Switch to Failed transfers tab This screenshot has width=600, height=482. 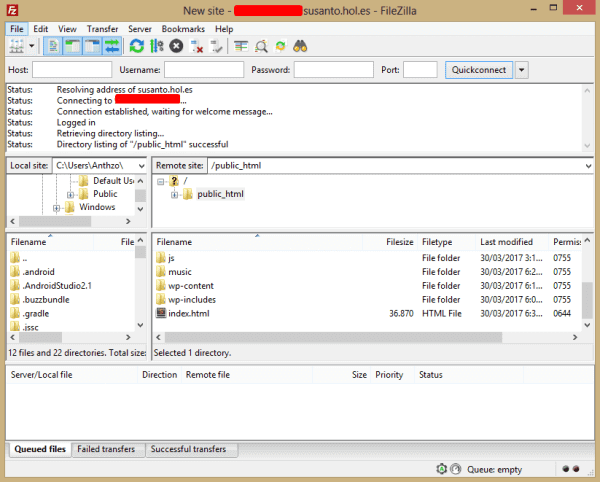click(106, 449)
